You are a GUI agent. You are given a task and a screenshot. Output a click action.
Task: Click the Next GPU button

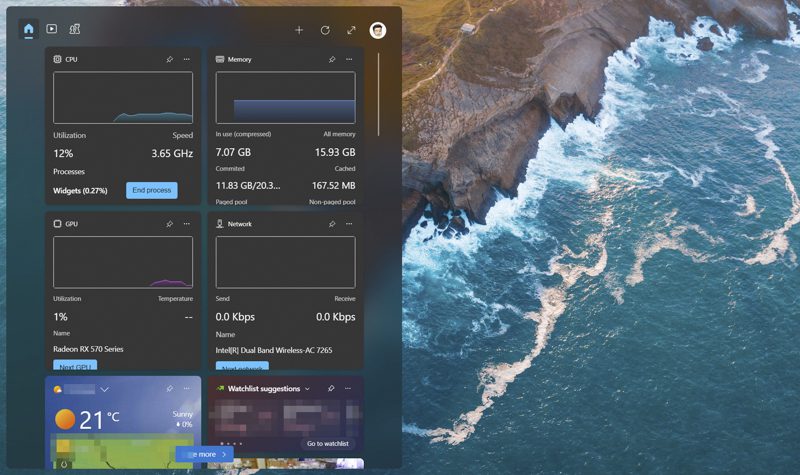pos(75,365)
